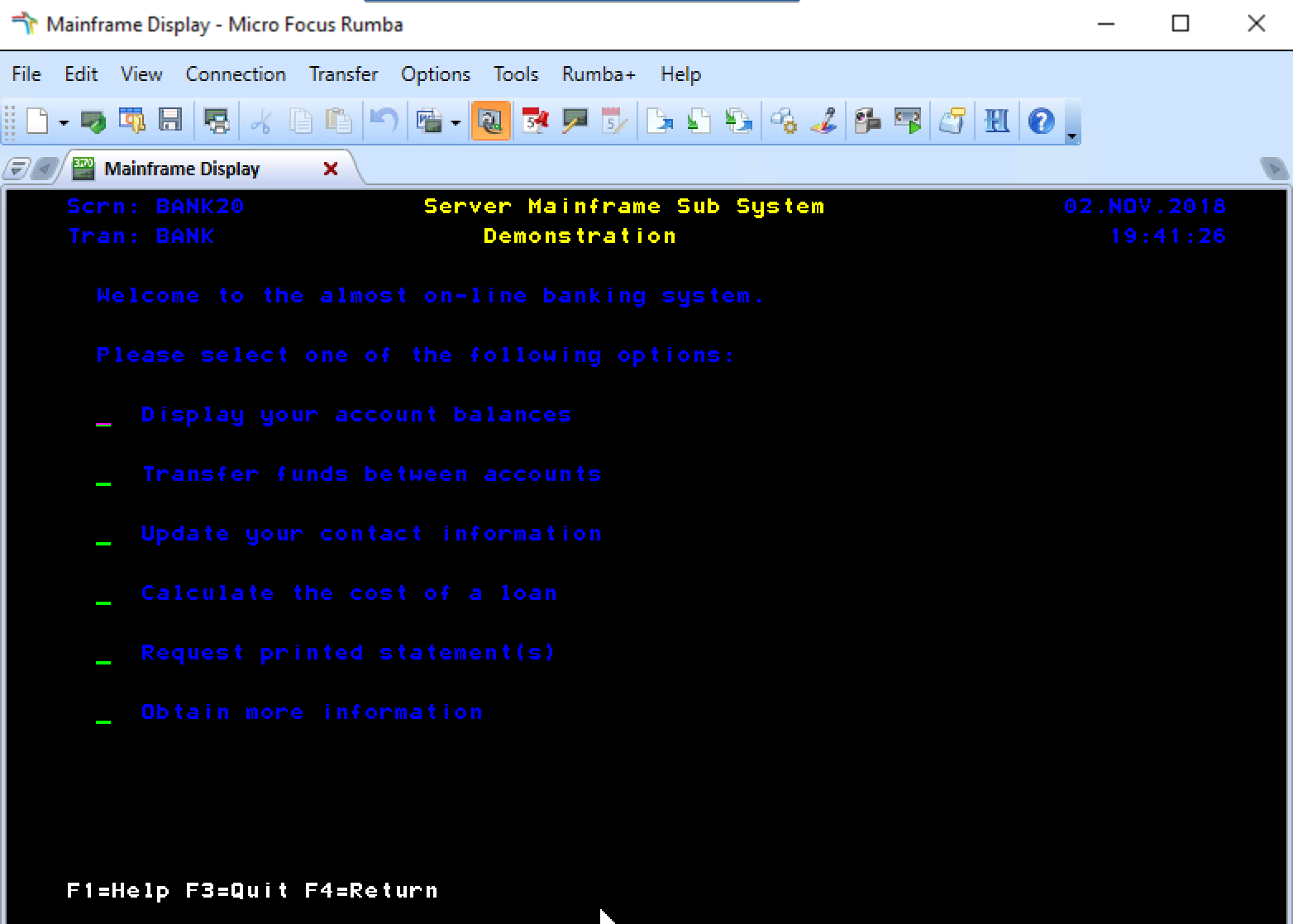1293x924 pixels.
Task: Click the input field beside Request printed statement(s)
Action: coord(103,653)
